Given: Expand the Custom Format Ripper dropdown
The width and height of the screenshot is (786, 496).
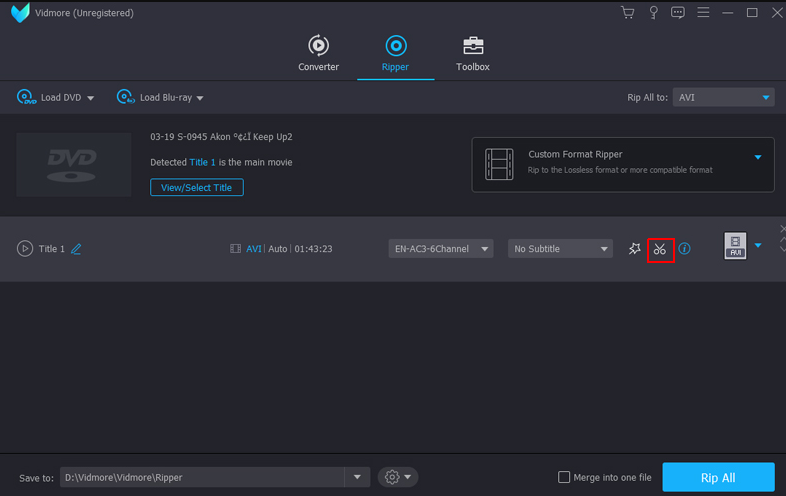Looking at the screenshot, I should point(757,157).
